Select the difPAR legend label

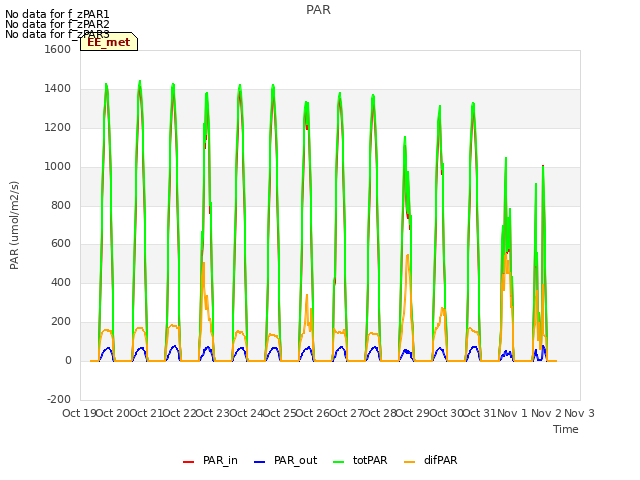[440, 460]
